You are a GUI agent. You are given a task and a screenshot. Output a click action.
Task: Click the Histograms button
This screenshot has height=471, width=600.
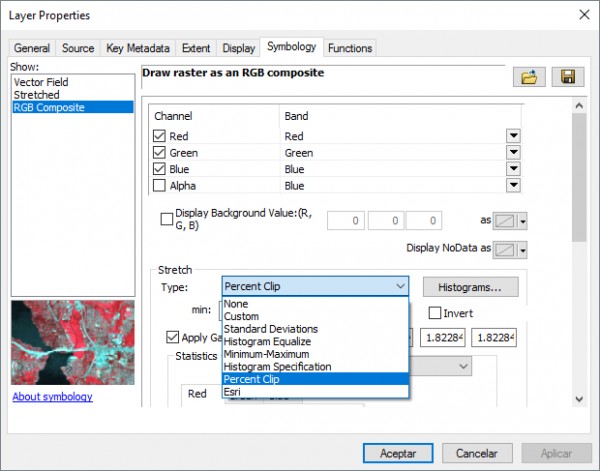pyautogui.click(x=471, y=287)
